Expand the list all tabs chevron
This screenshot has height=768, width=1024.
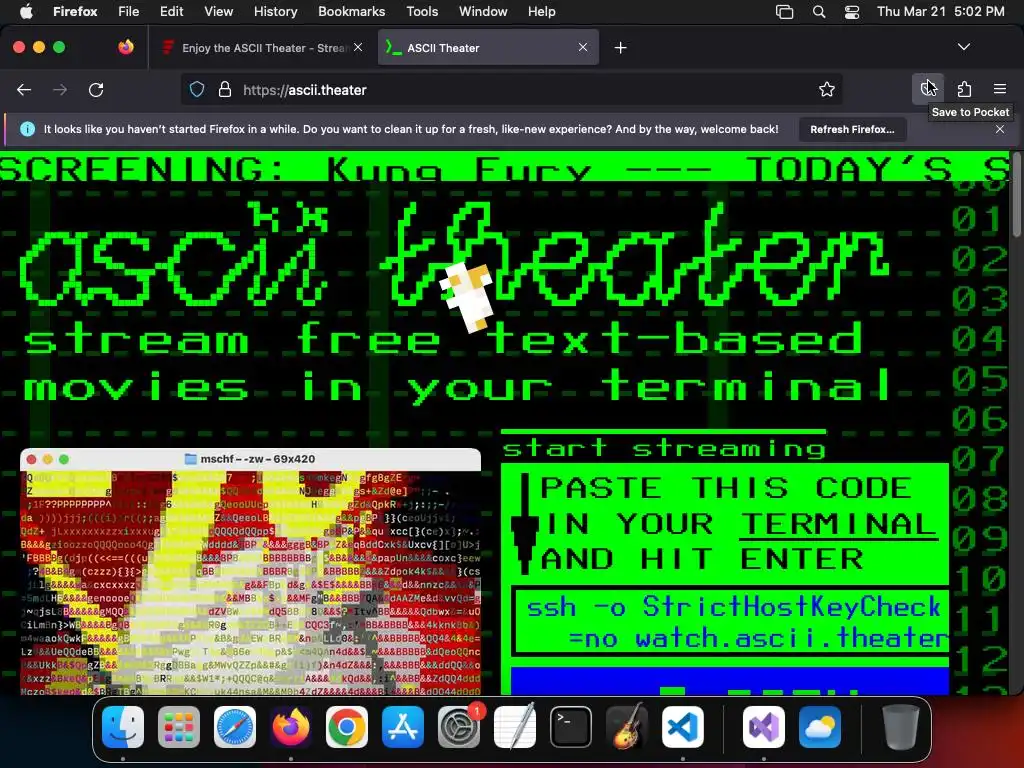[963, 47]
